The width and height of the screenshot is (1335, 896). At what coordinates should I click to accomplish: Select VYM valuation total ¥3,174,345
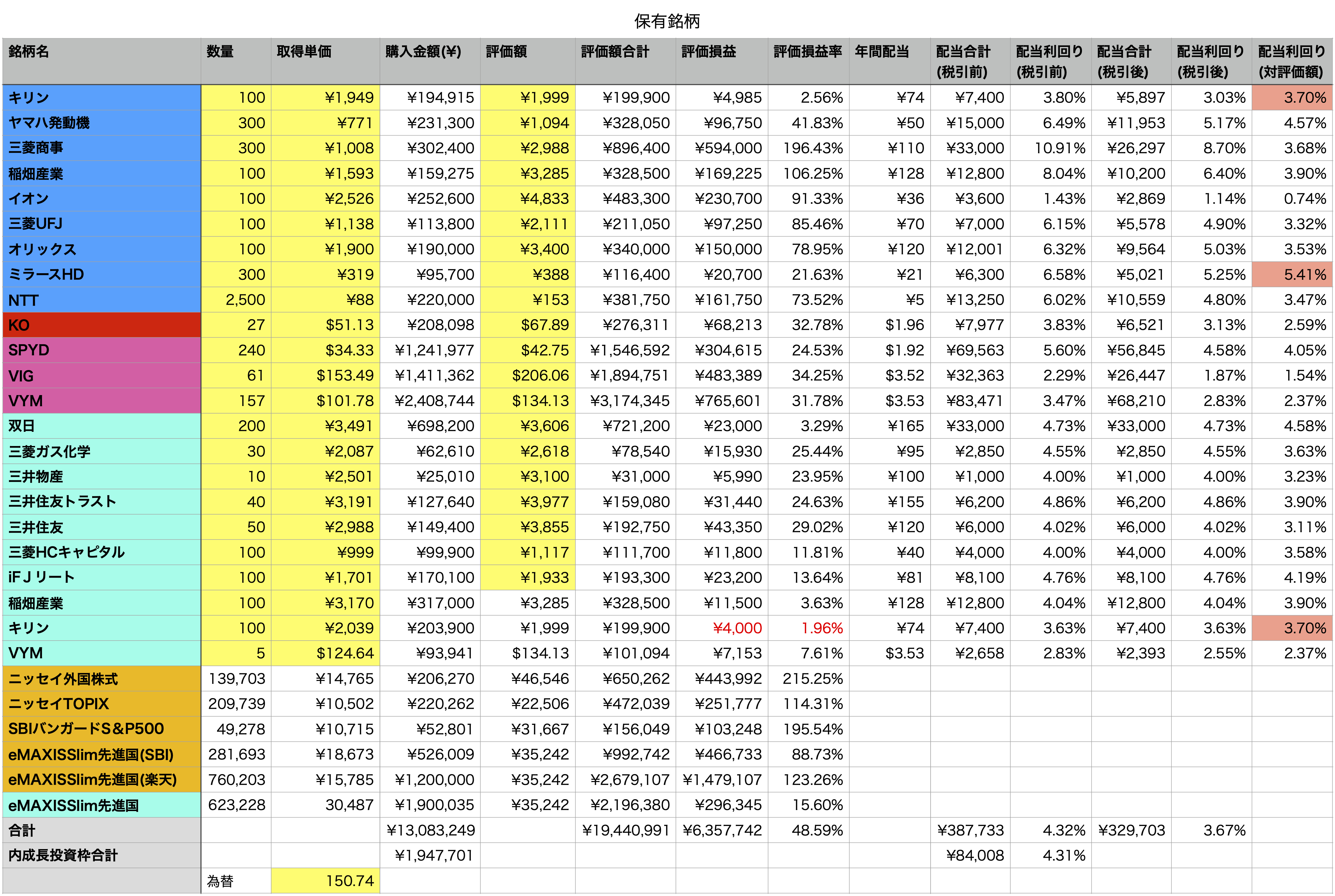625,400
